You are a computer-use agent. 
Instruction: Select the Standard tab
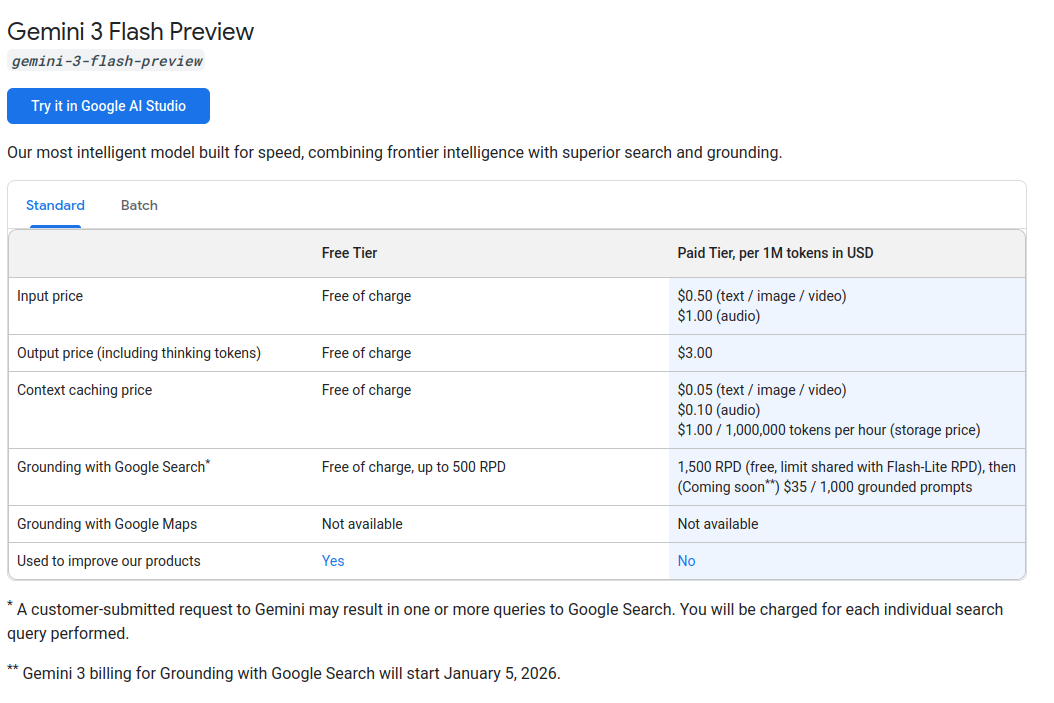coord(55,206)
